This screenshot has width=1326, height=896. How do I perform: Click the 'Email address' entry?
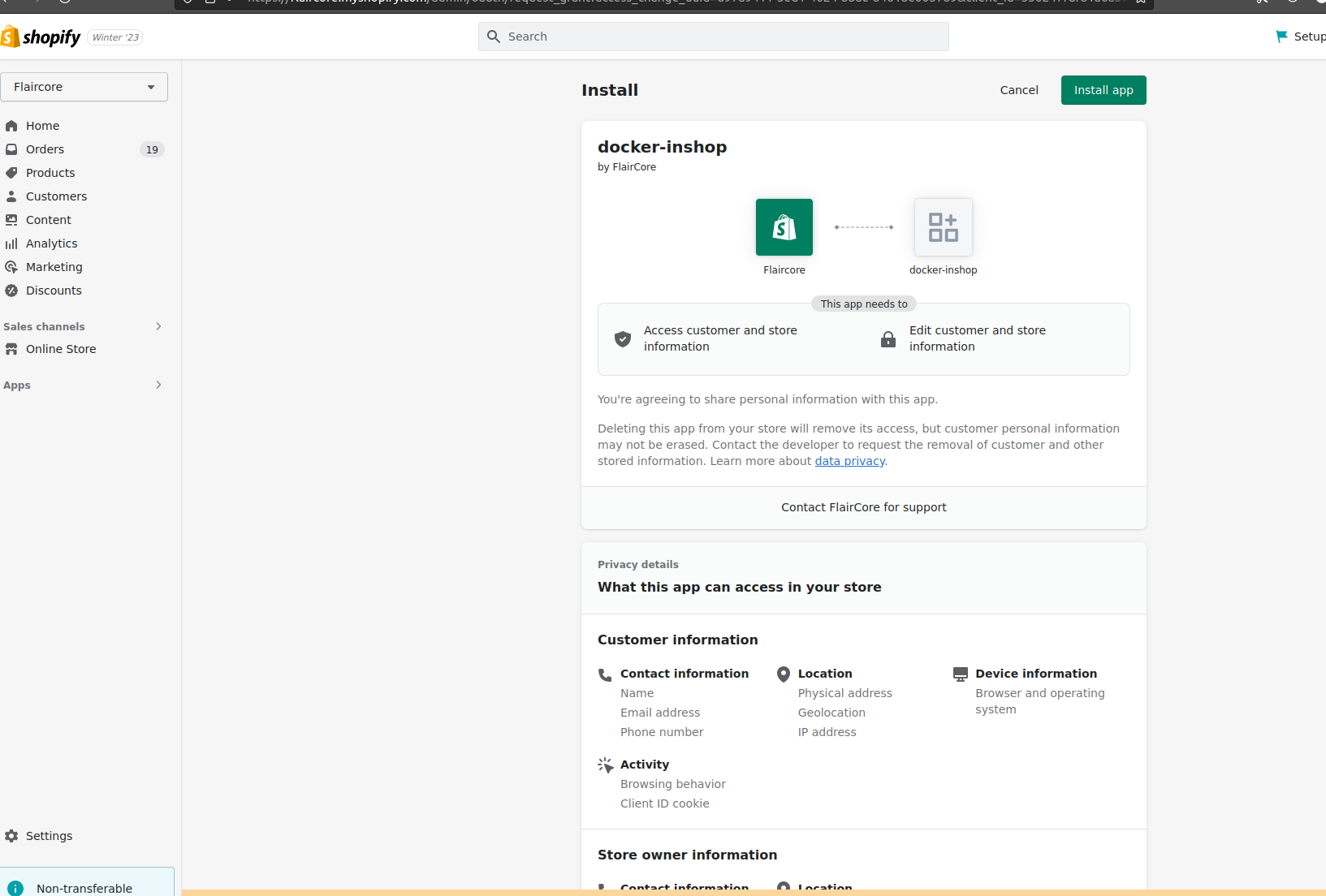pos(660,713)
